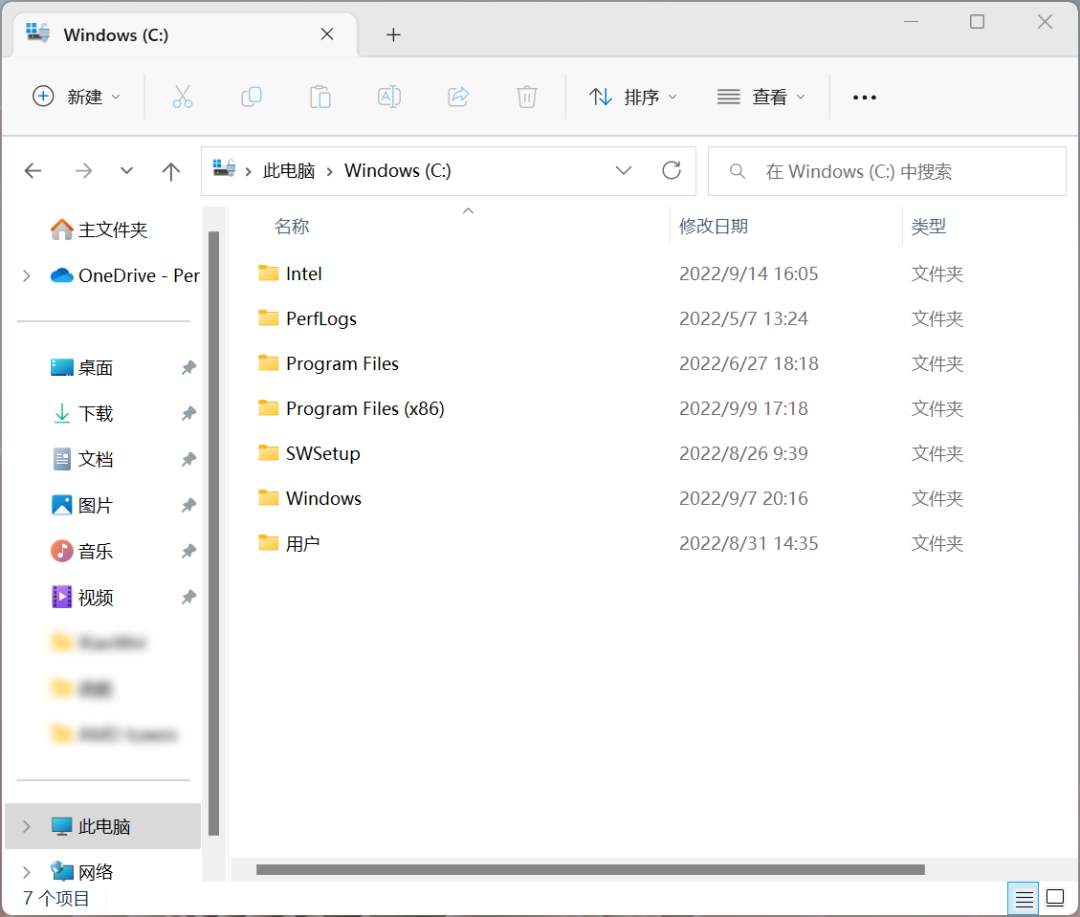This screenshot has width=1080, height=917.
Task: Switch to details view layout icon
Action: point(1024,899)
